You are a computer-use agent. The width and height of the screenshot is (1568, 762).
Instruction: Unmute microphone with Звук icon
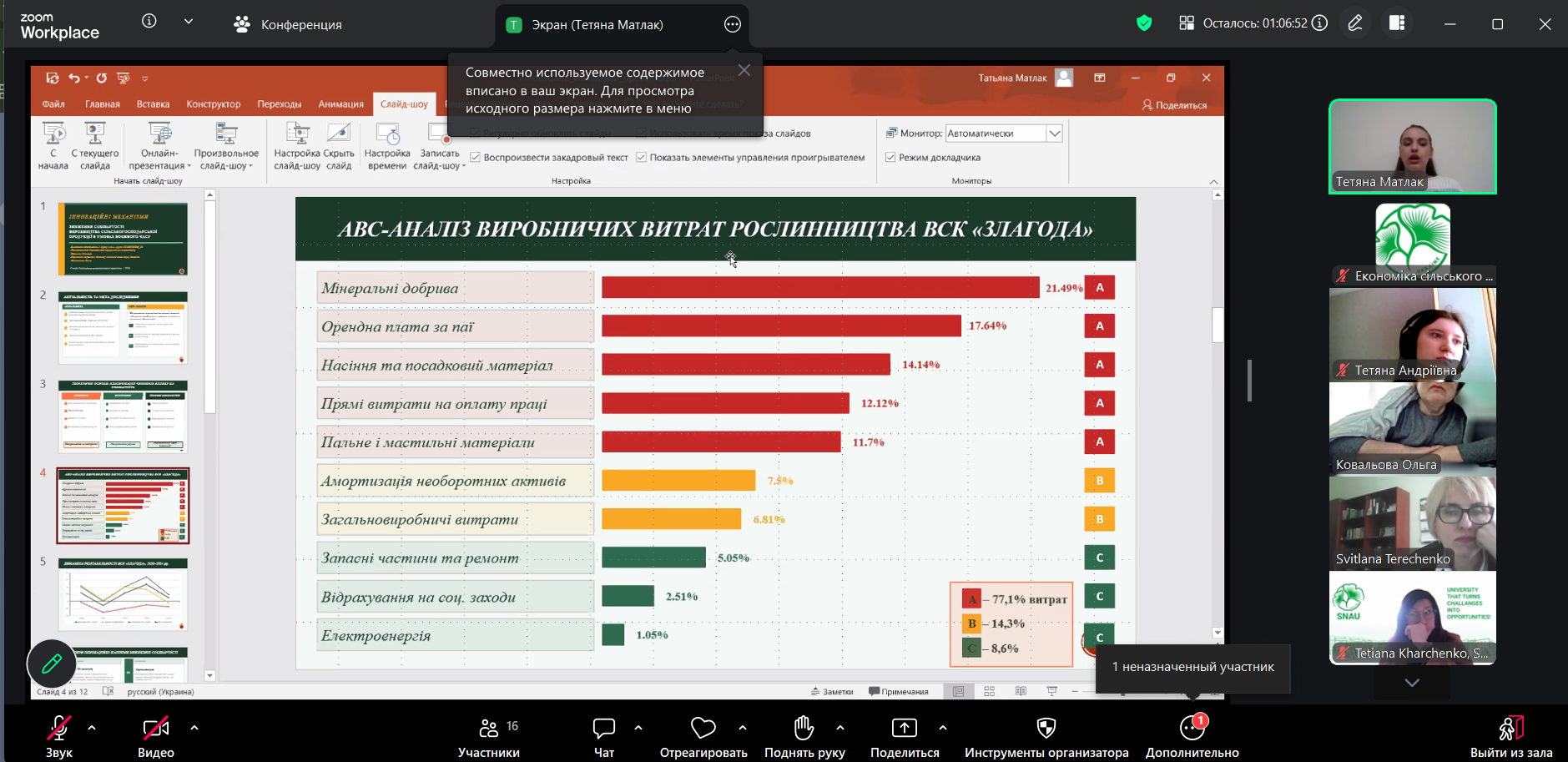[58, 729]
